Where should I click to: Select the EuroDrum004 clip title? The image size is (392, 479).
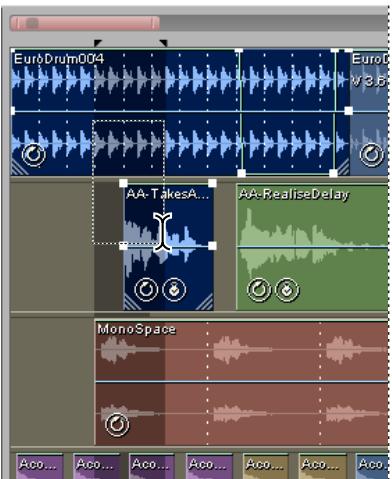coord(59,59)
